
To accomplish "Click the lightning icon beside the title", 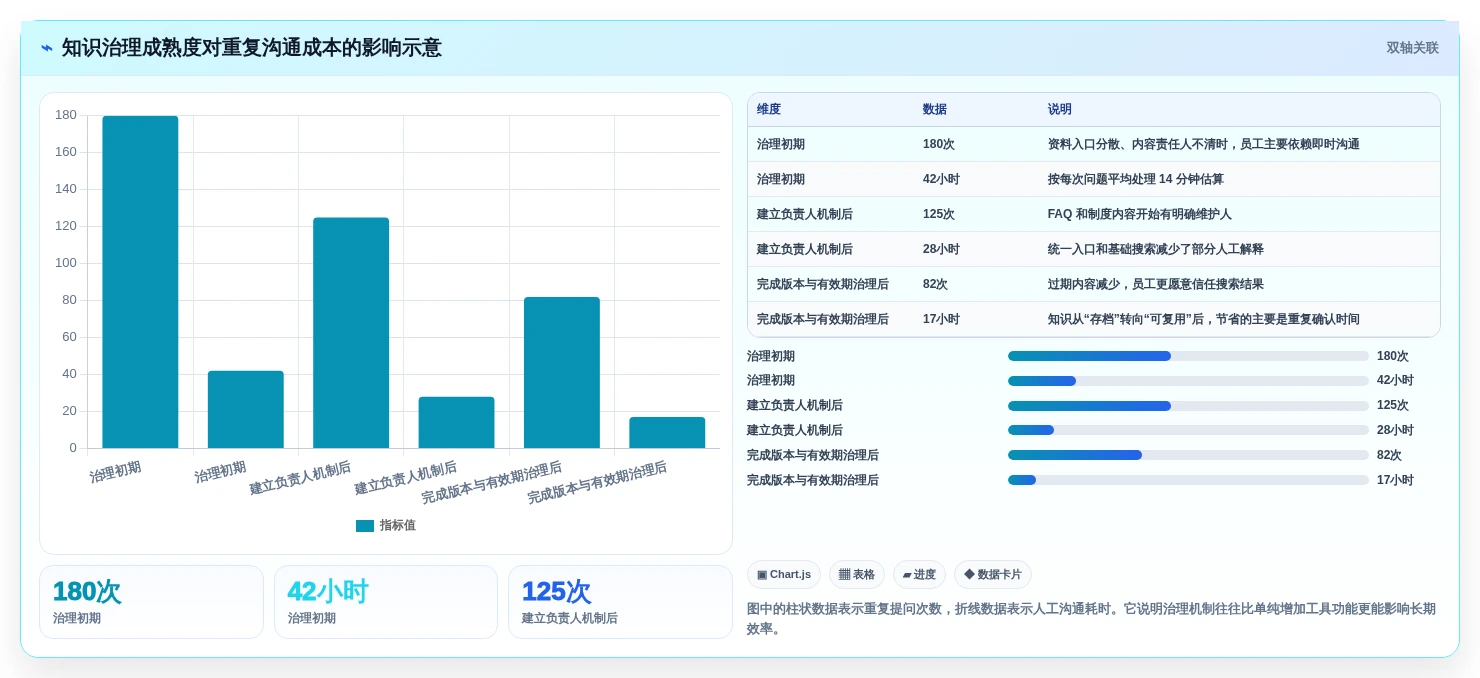I will point(47,48).
